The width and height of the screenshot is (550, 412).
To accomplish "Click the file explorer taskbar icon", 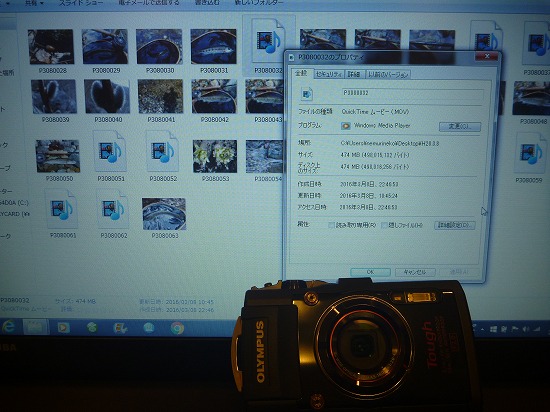I will click(x=35, y=327).
